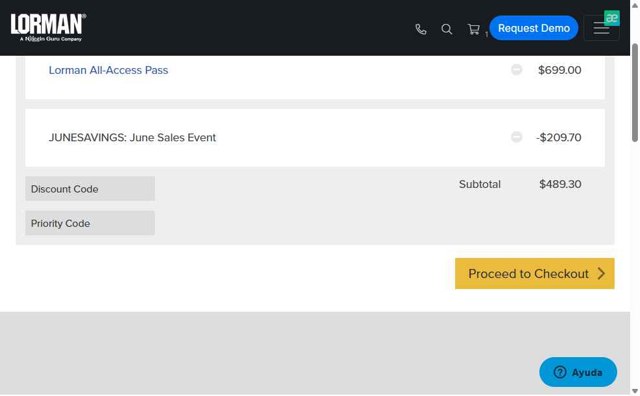Click the Request Demo button

pyautogui.click(x=533, y=28)
